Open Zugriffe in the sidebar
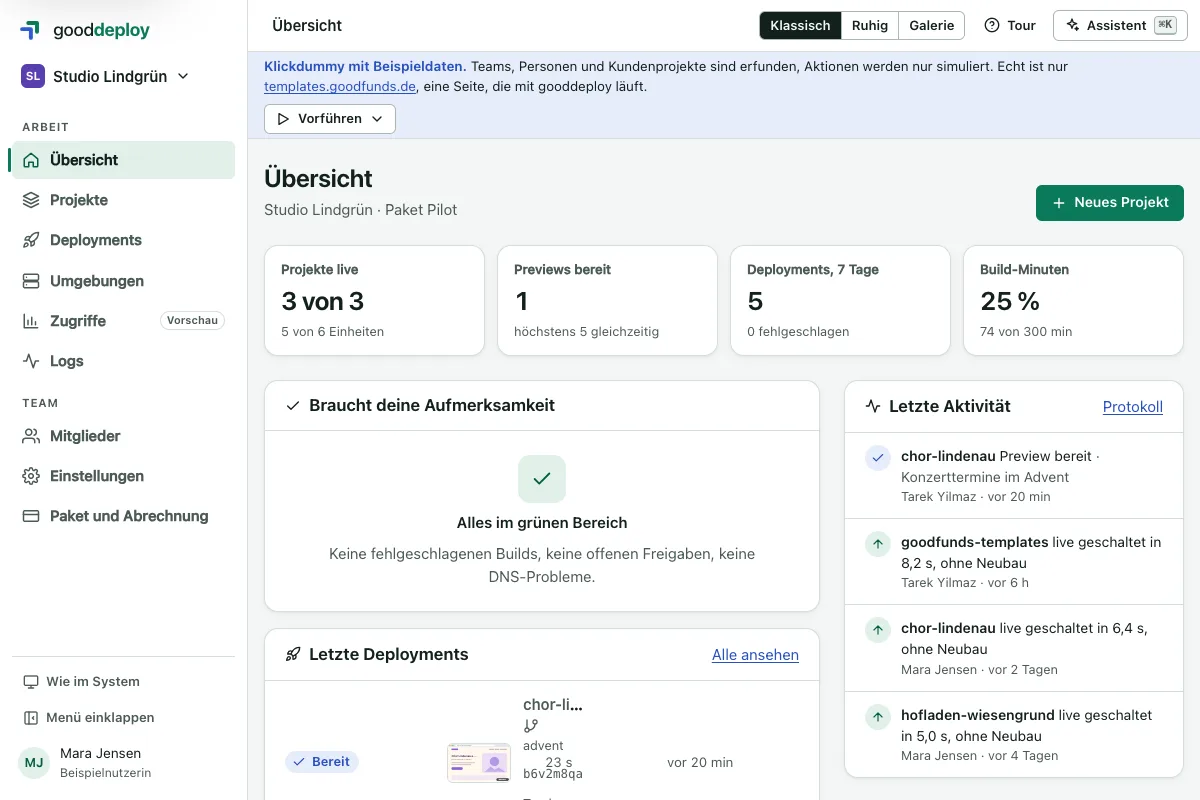Screen dimensions: 1200x800 point(123,321)
